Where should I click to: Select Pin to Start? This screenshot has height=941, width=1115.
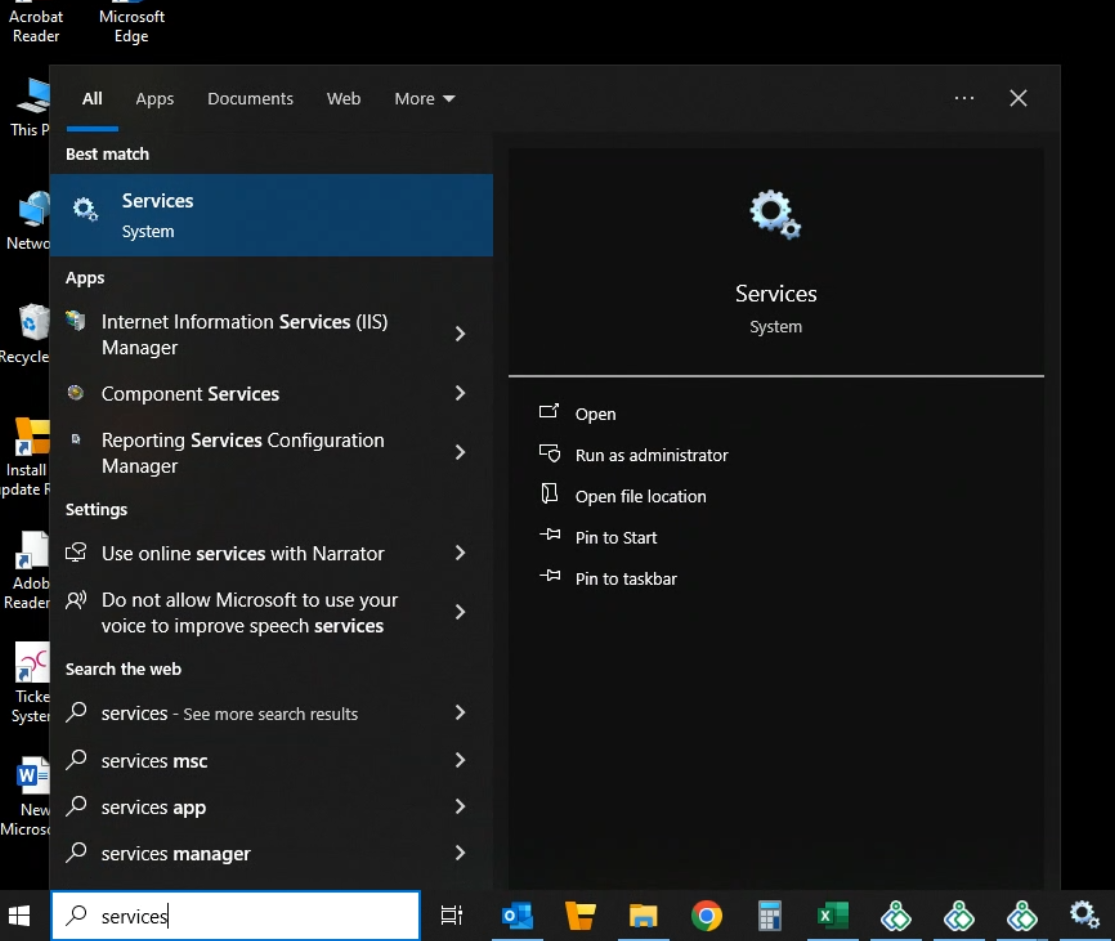coord(616,538)
